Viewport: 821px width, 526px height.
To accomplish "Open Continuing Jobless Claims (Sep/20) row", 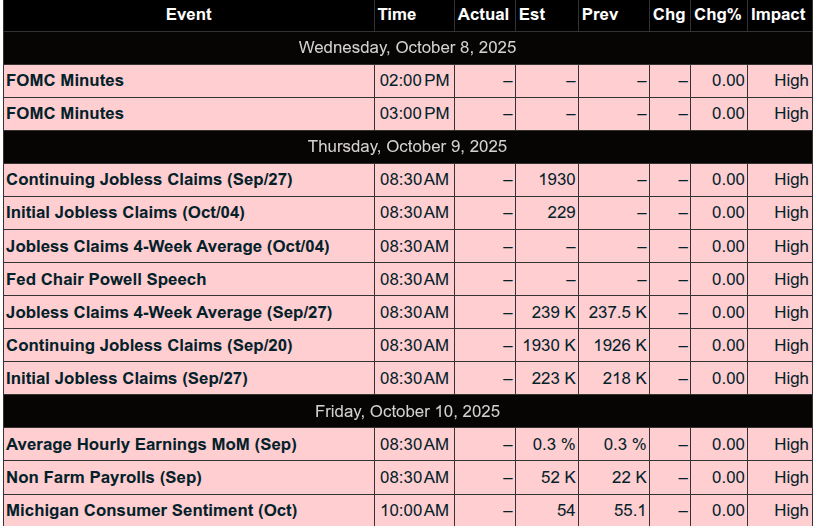I will pyautogui.click(x=408, y=345).
